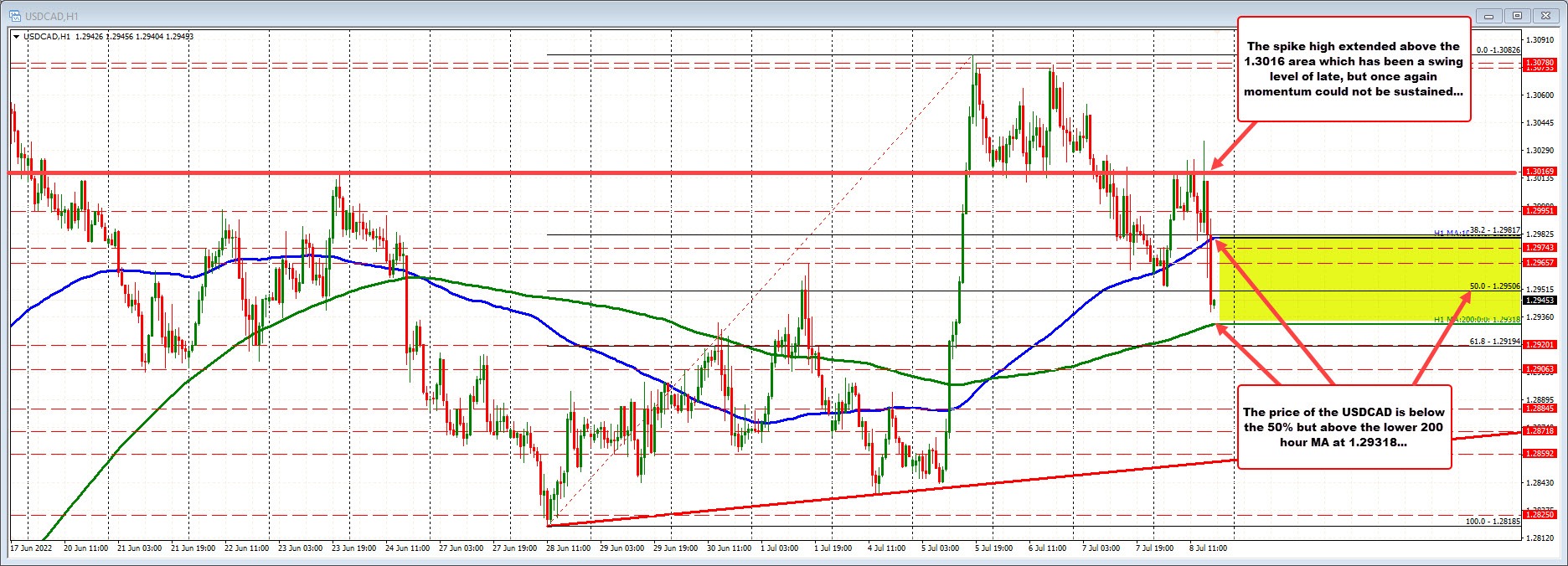1568x566 pixels.
Task: Click the red 1.30780 price level tag
Action: [1540, 63]
